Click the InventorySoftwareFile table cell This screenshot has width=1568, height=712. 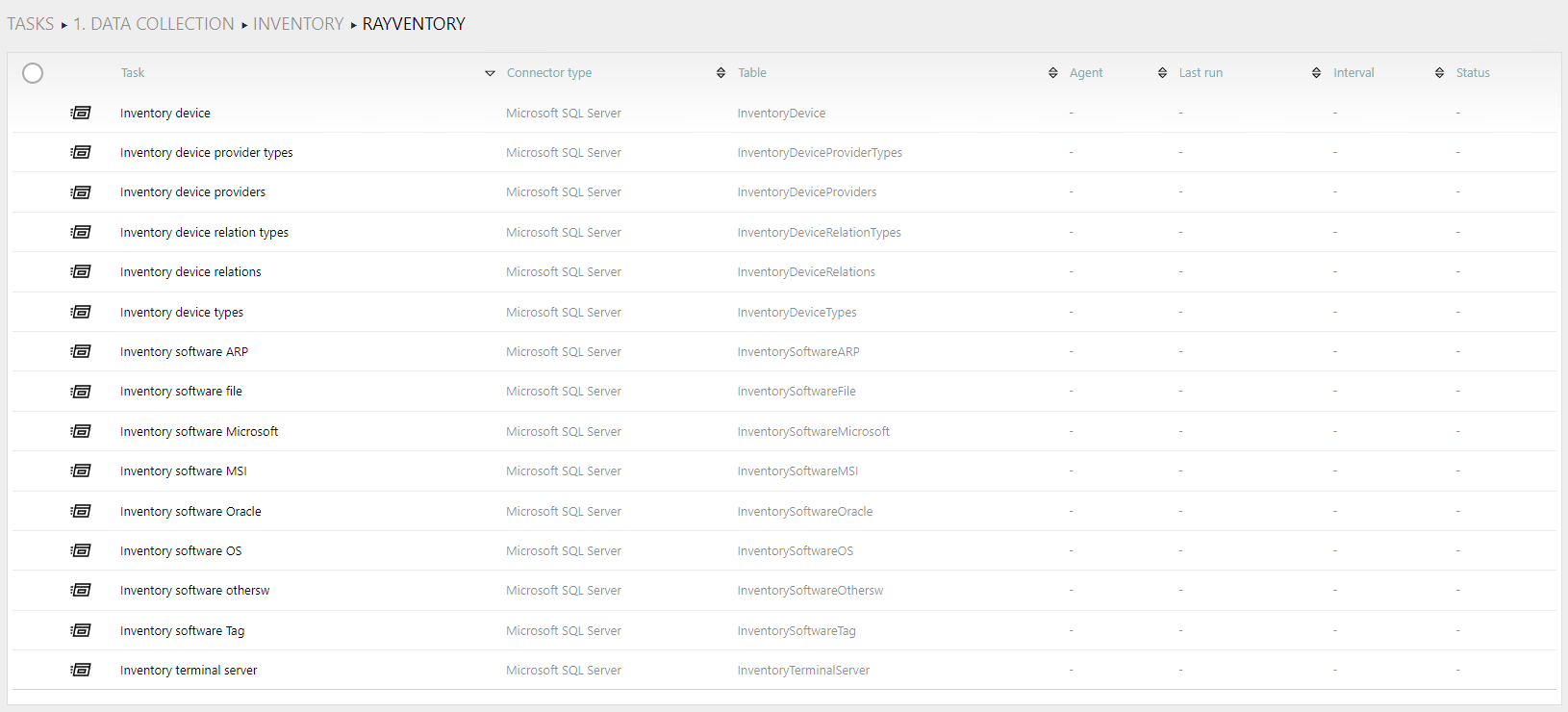tap(797, 392)
